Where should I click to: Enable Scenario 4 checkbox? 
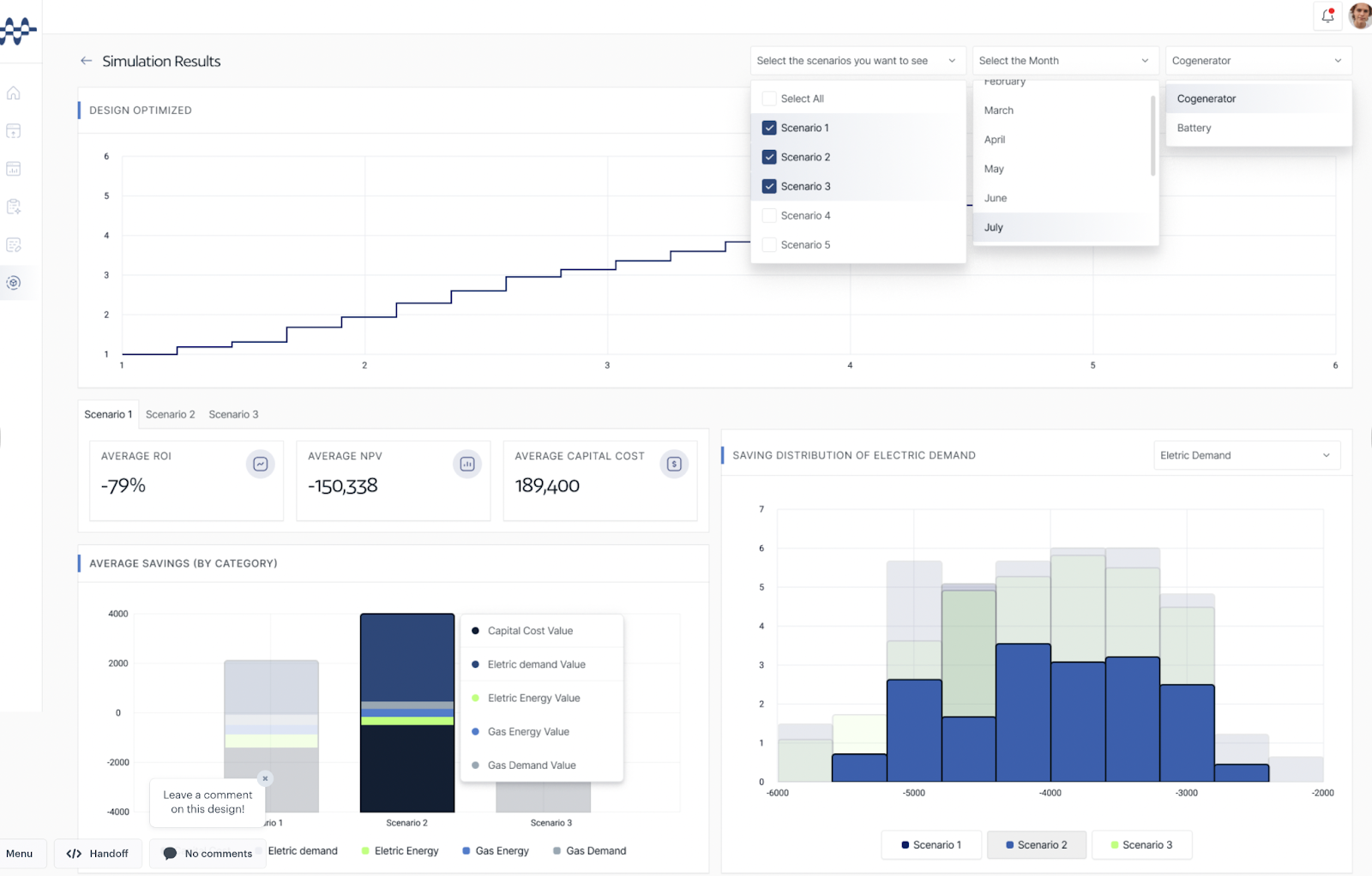(768, 215)
